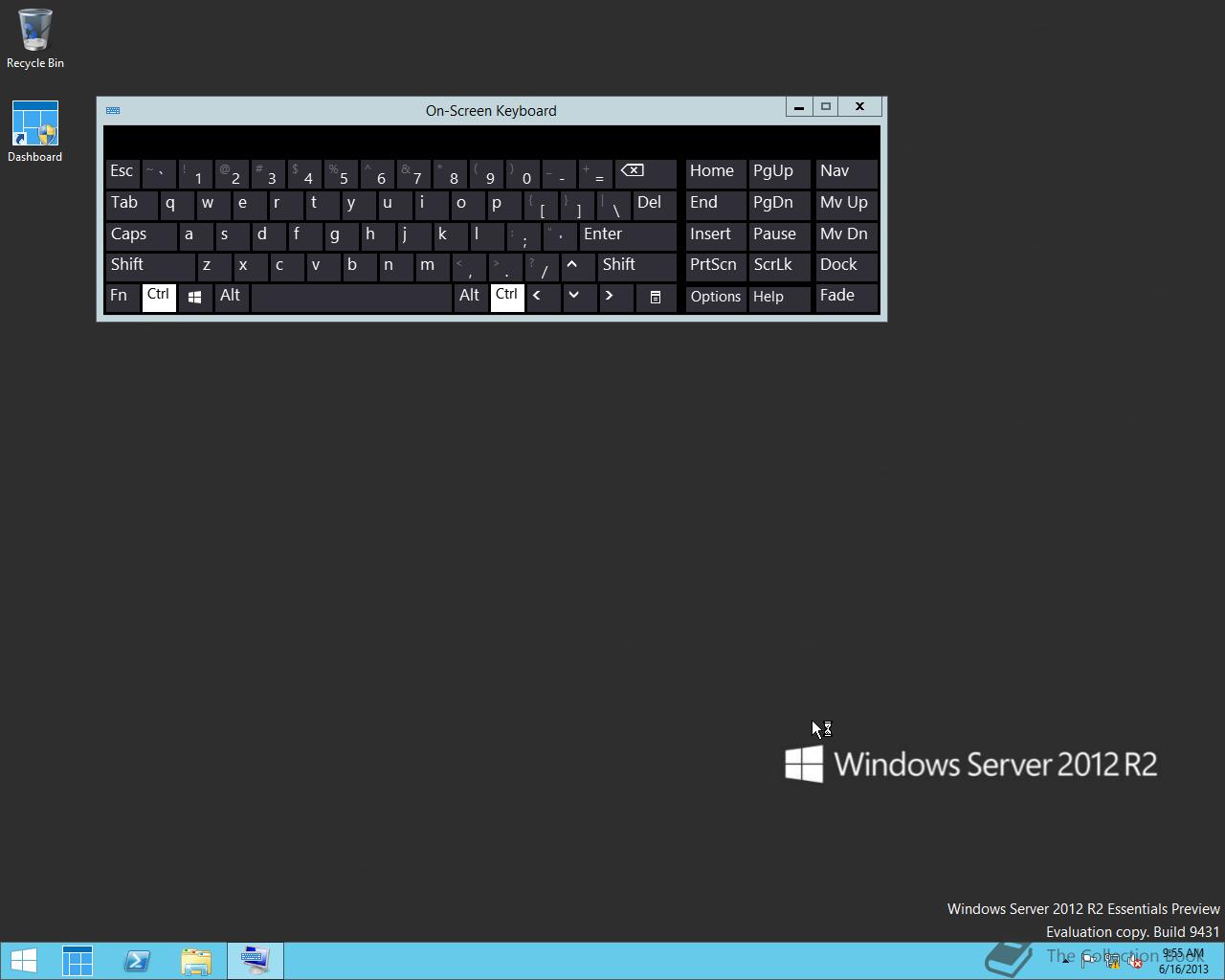Viewport: 1225px width, 980px height.
Task: Click the tilde backtick key
Action: 158,172
